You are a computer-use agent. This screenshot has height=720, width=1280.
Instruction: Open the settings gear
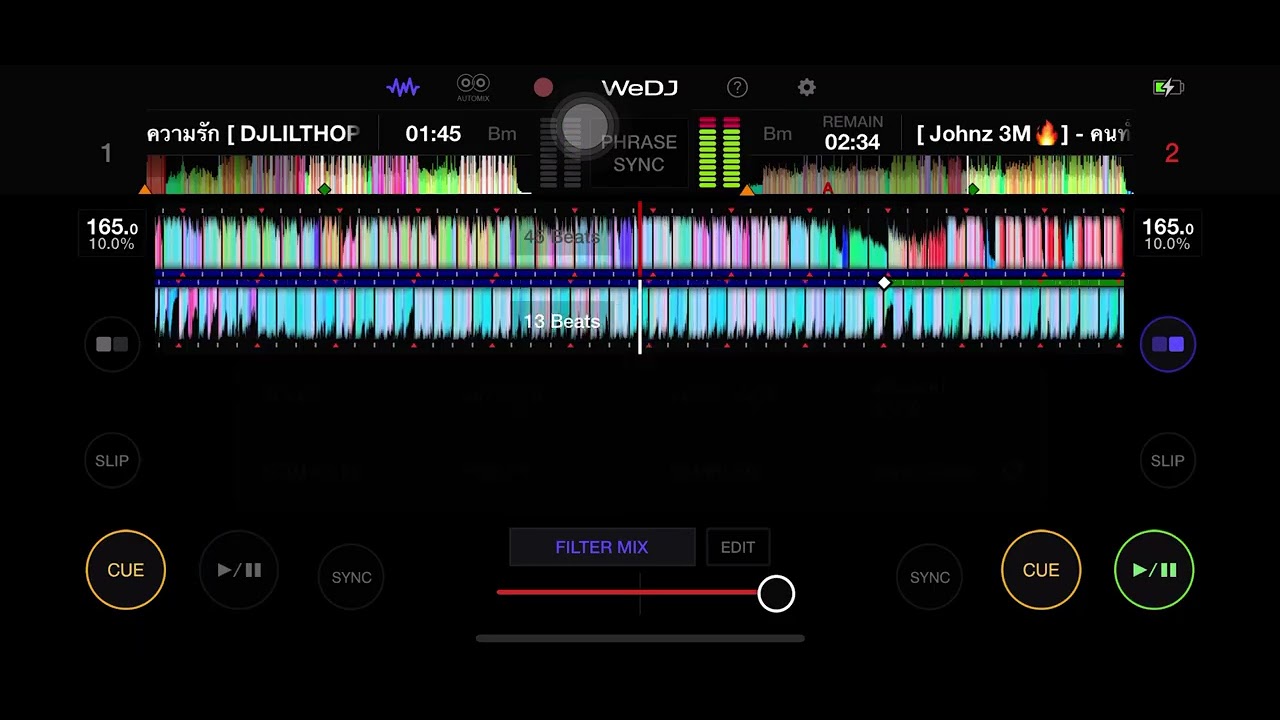pyautogui.click(x=807, y=88)
